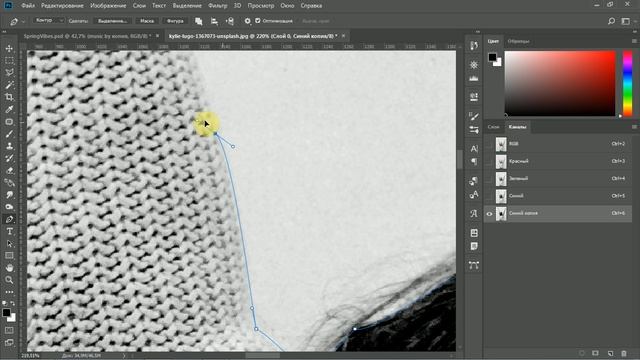640x360 pixels.
Task: Select the Clone Stamp tool
Action: (x=9, y=146)
